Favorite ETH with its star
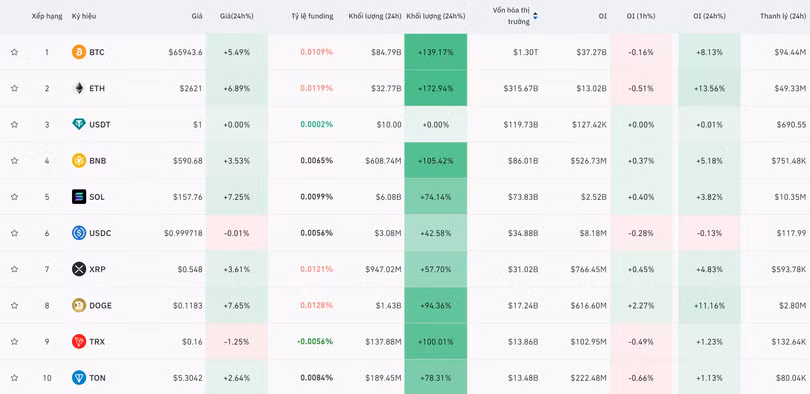Screen dimensions: 810x394 [14, 88]
